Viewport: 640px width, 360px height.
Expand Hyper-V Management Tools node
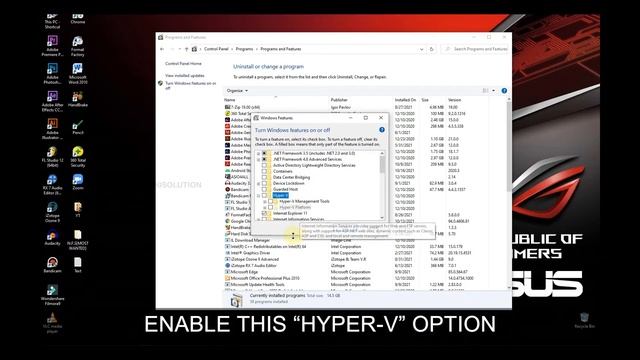coord(264,201)
